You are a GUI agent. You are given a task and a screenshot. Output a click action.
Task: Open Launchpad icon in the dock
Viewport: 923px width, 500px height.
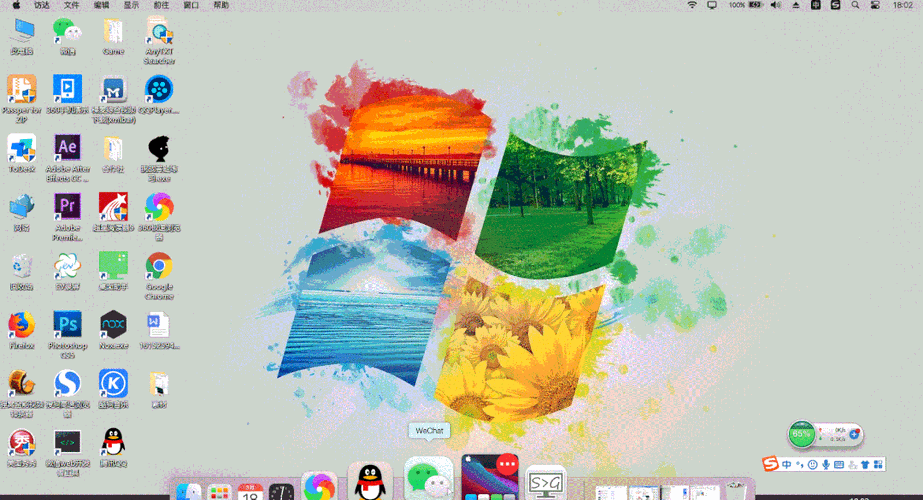click(220, 492)
